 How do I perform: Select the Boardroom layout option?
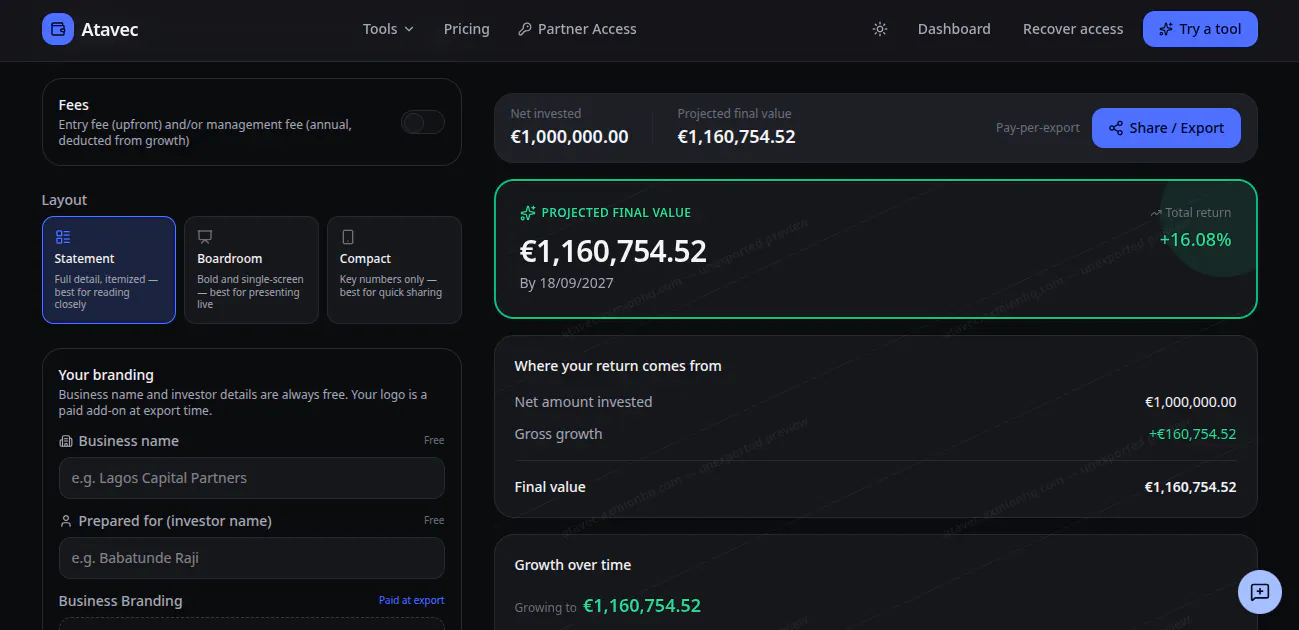coord(252,270)
